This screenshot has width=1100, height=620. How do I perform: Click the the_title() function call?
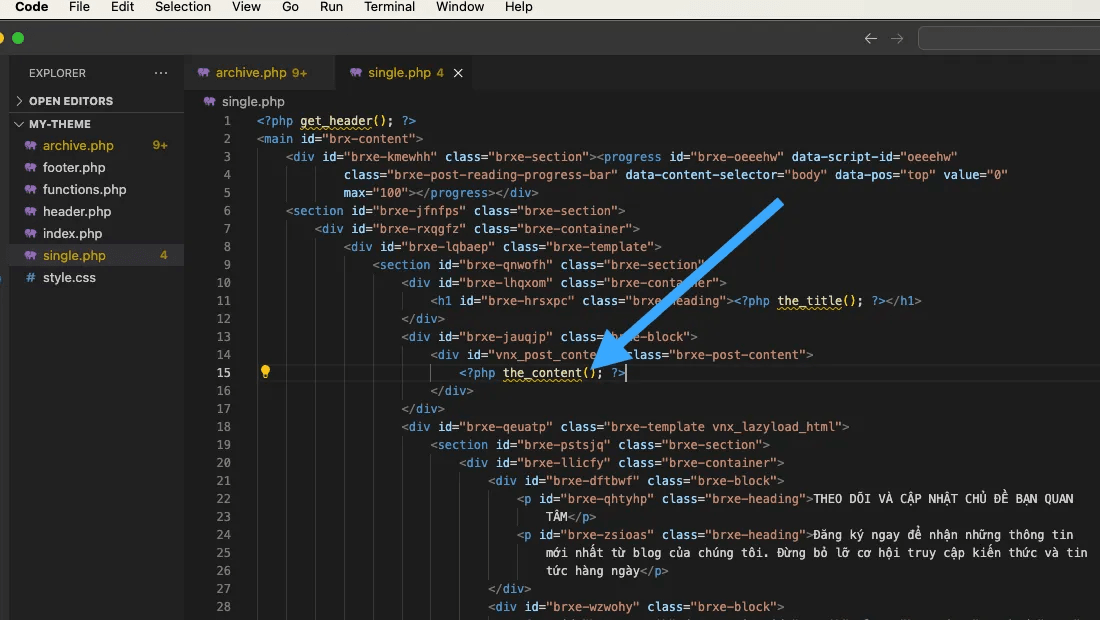[816, 301]
